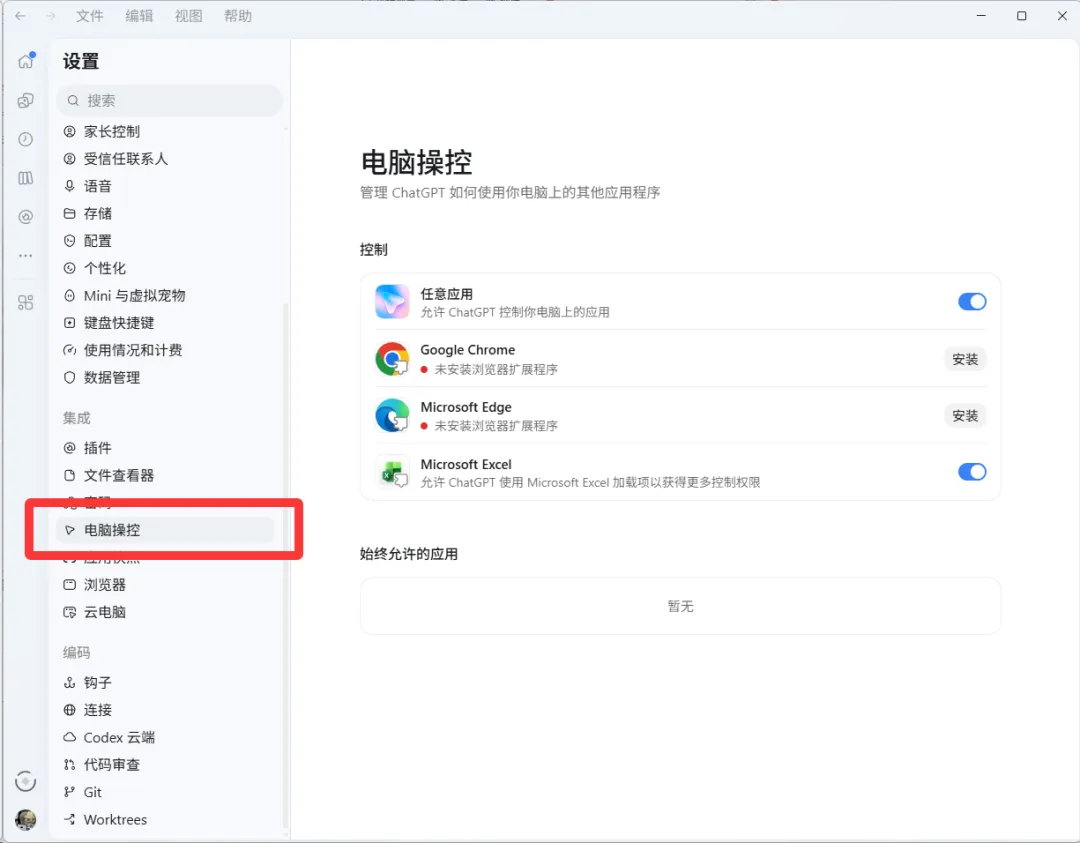Open 云电脑 settings
The width and height of the screenshot is (1080, 843).
coord(165,612)
